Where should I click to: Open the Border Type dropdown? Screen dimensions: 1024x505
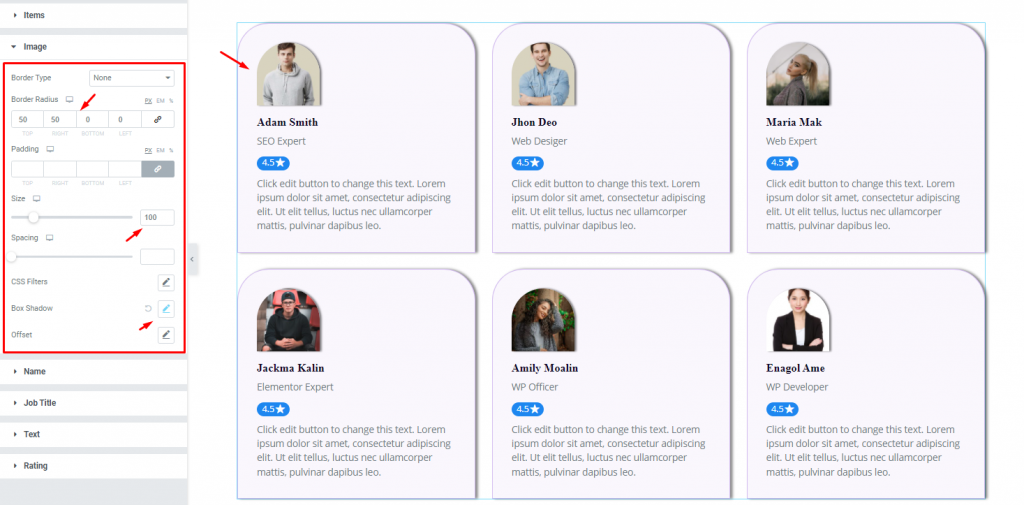click(132, 78)
